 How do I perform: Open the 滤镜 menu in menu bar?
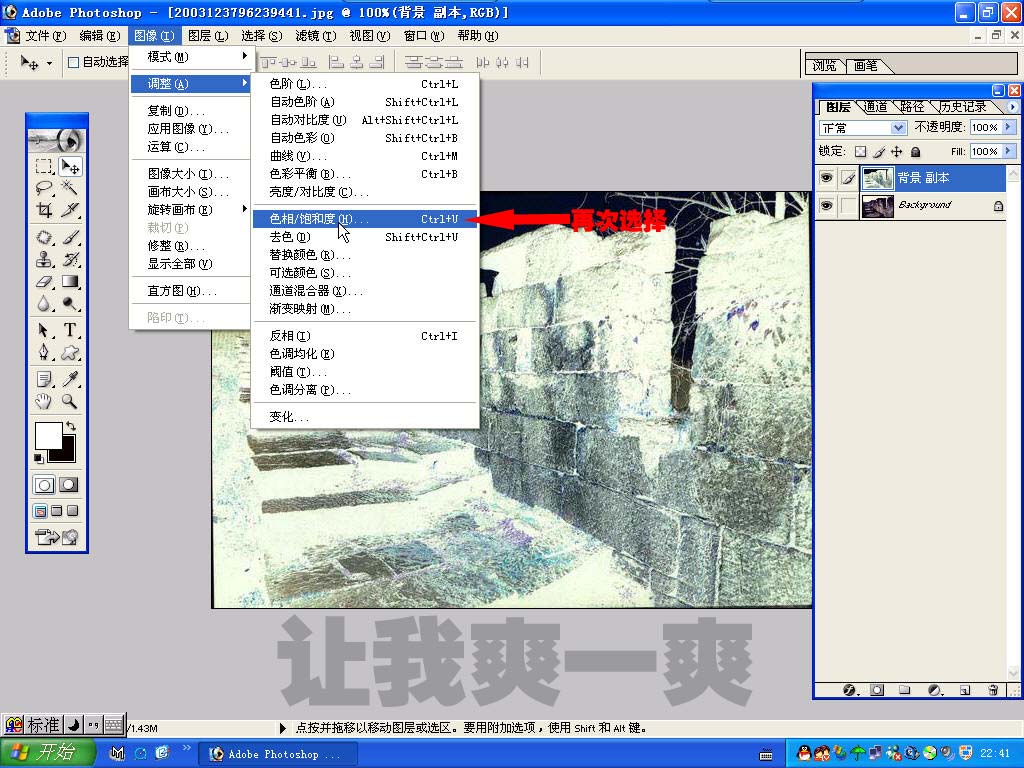coord(314,36)
